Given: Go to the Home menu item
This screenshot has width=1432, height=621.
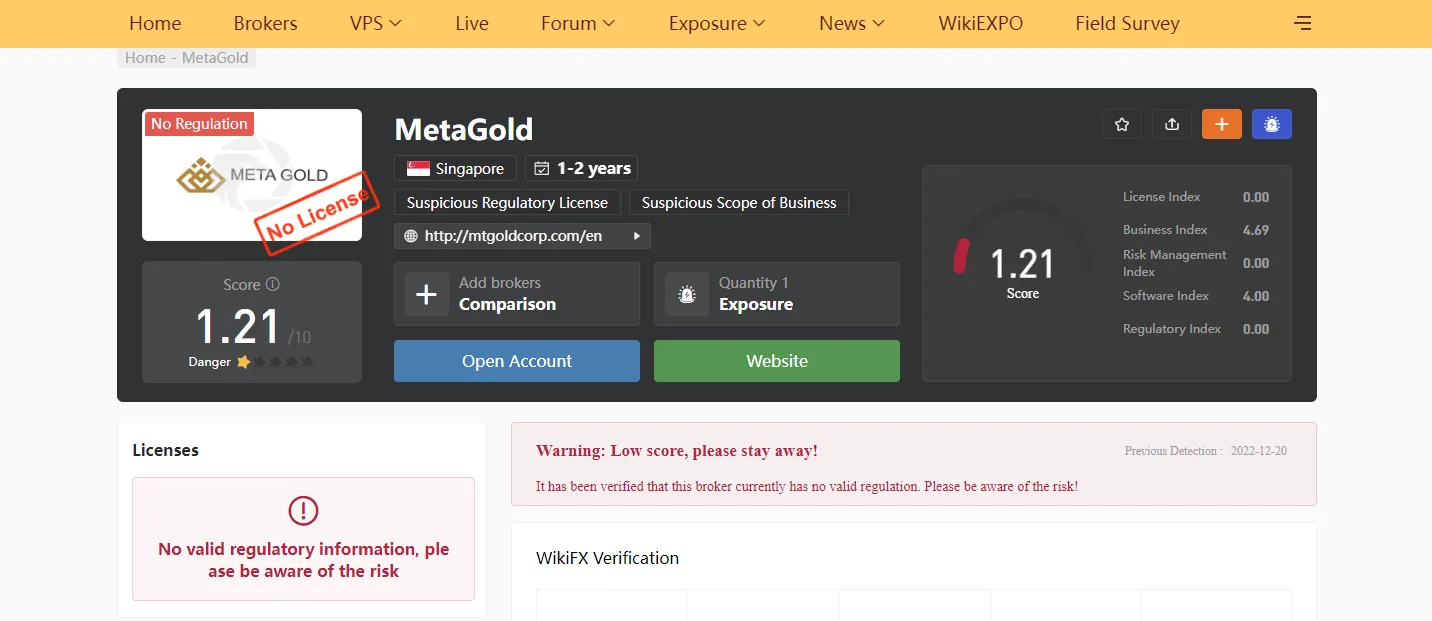Looking at the screenshot, I should click(x=155, y=23).
